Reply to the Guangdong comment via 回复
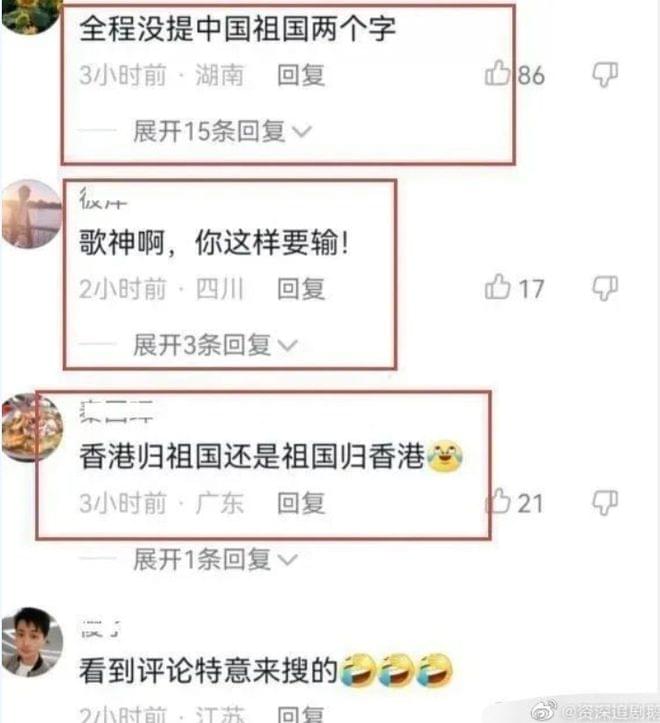The height and width of the screenshot is (723, 660). click(301, 503)
